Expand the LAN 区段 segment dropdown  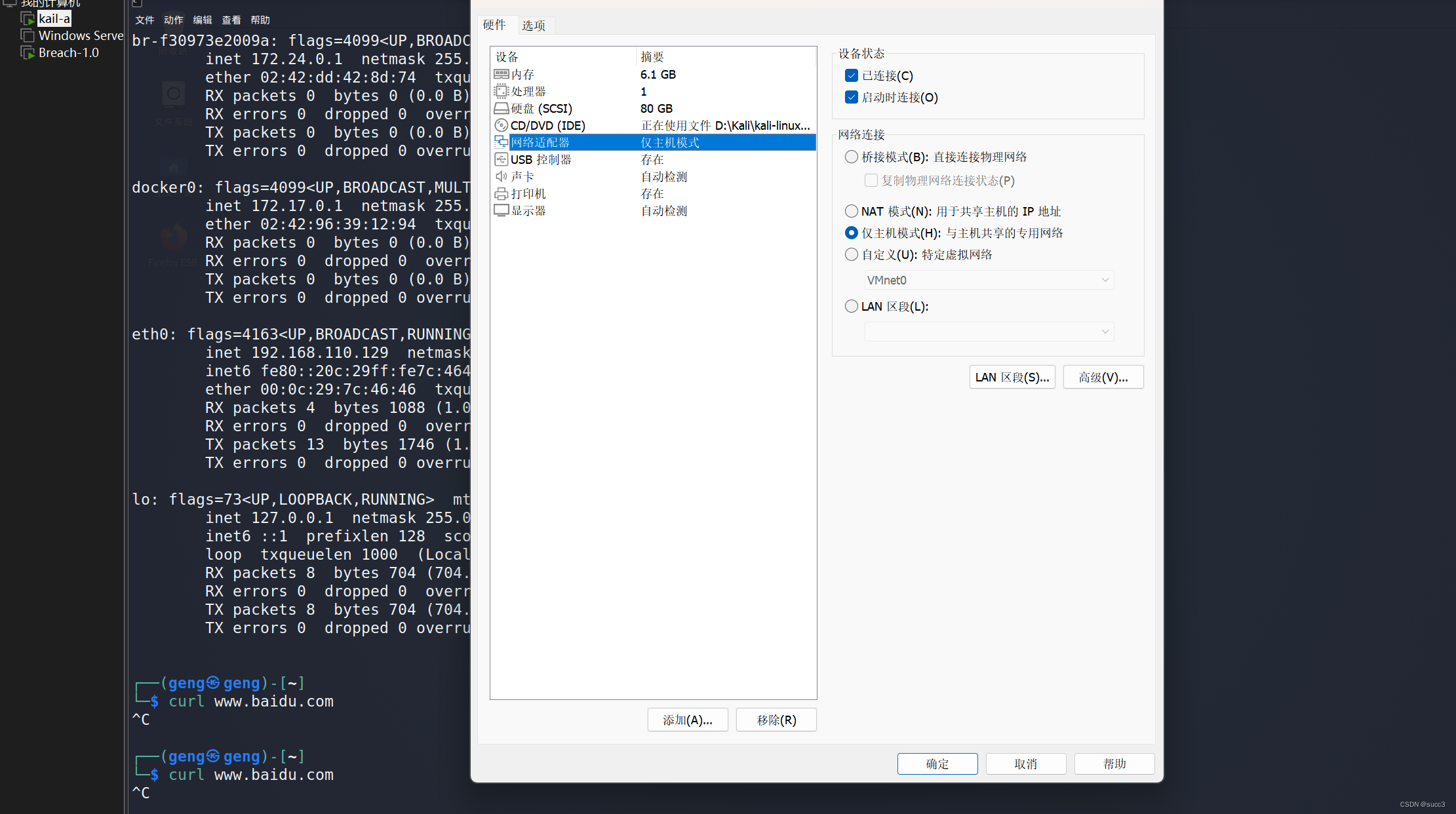[989, 332]
